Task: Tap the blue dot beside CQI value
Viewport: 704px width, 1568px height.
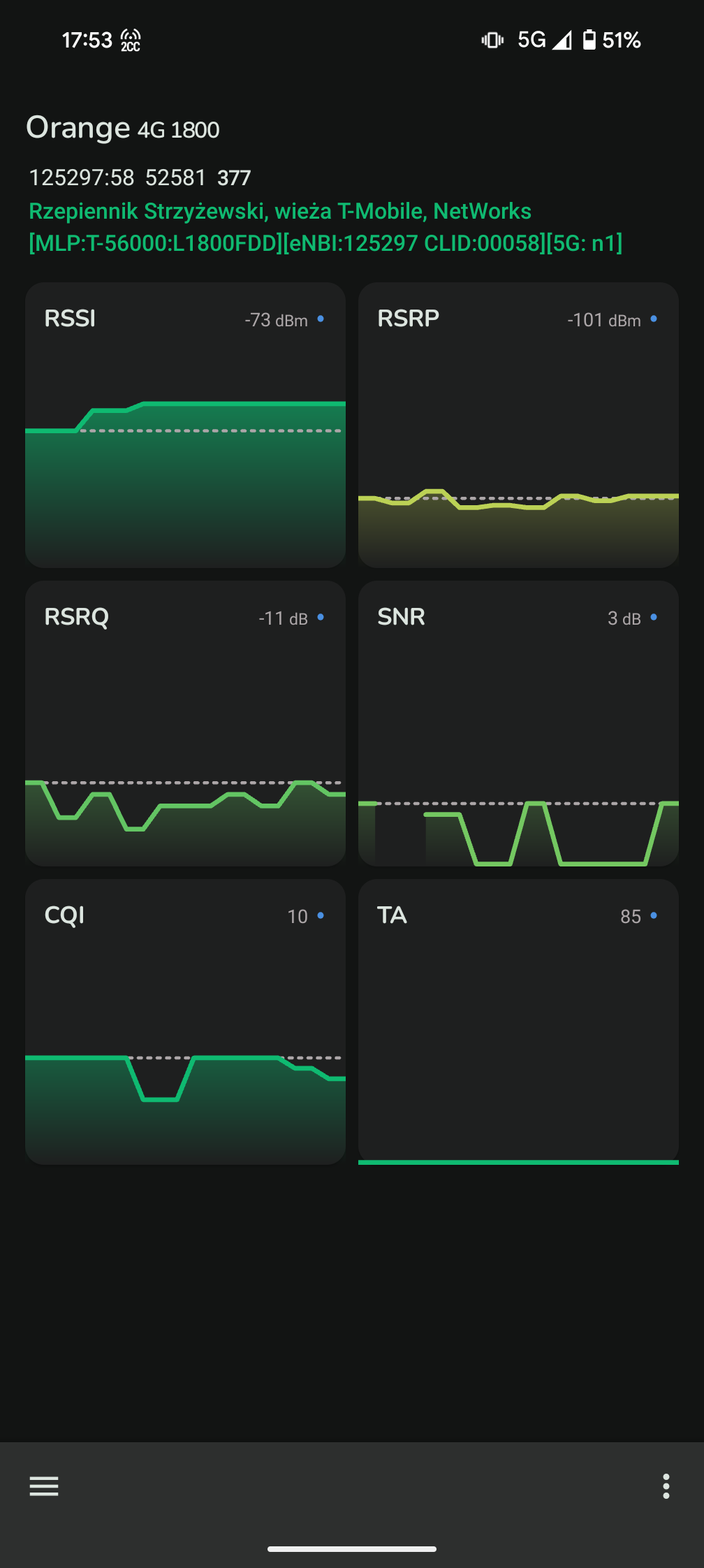Action: click(x=321, y=915)
